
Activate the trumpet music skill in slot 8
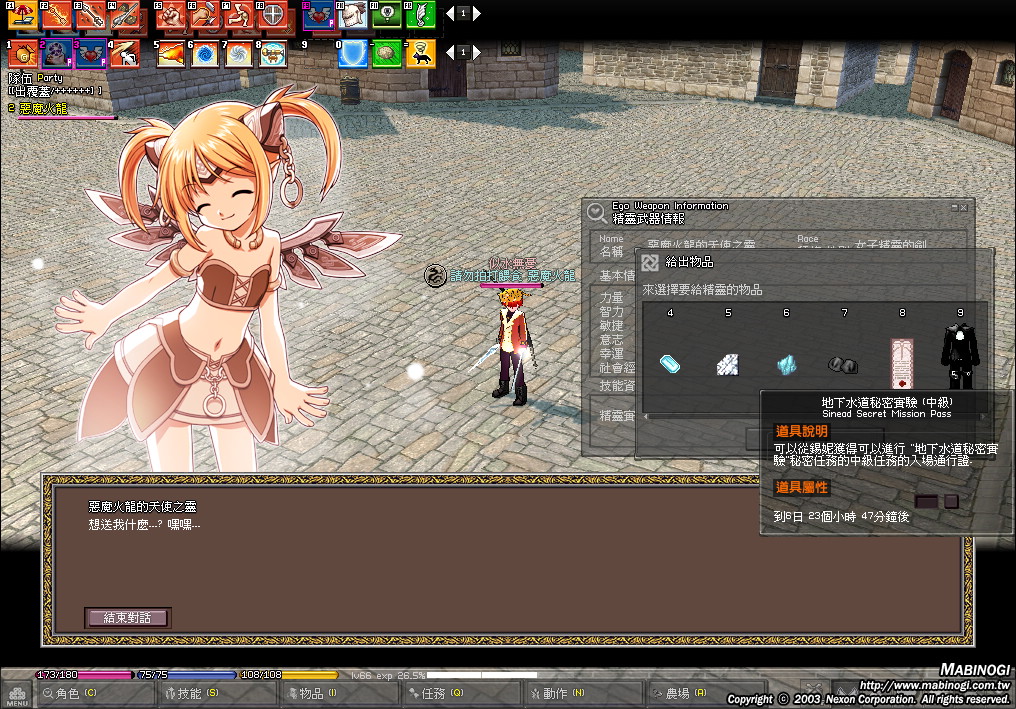271,53
